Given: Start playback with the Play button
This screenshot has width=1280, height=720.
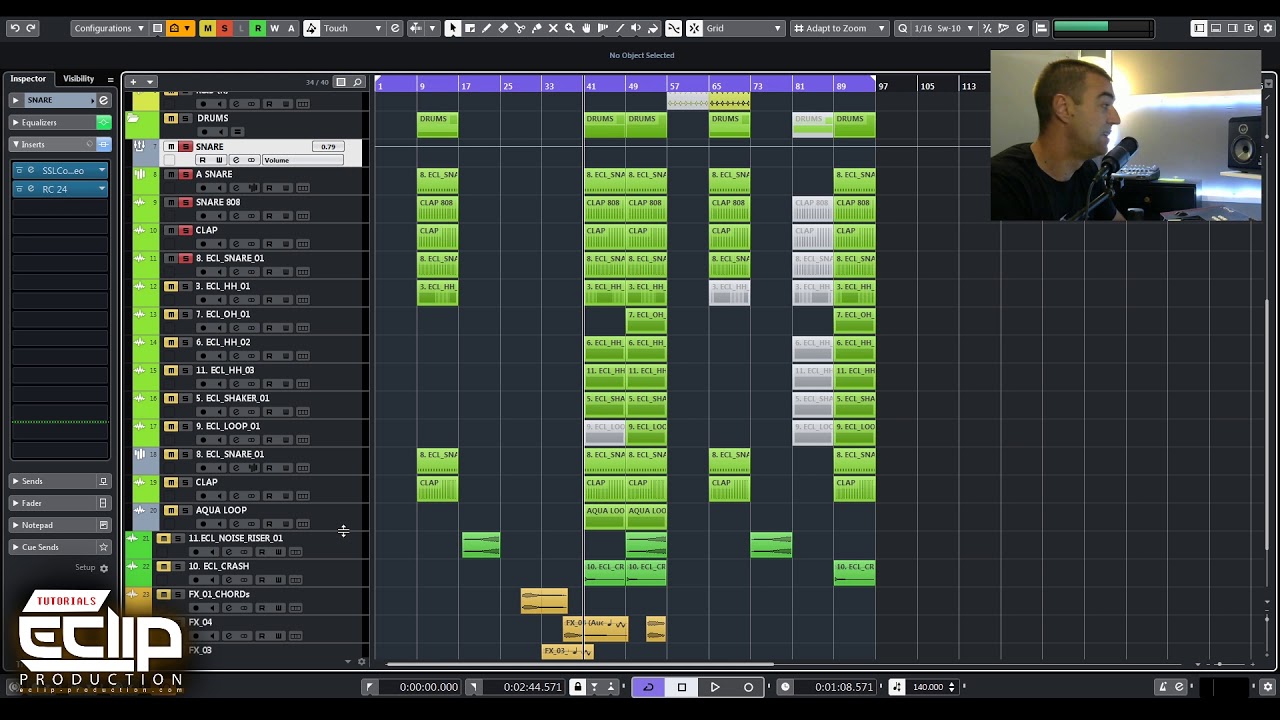Looking at the screenshot, I should [715, 687].
